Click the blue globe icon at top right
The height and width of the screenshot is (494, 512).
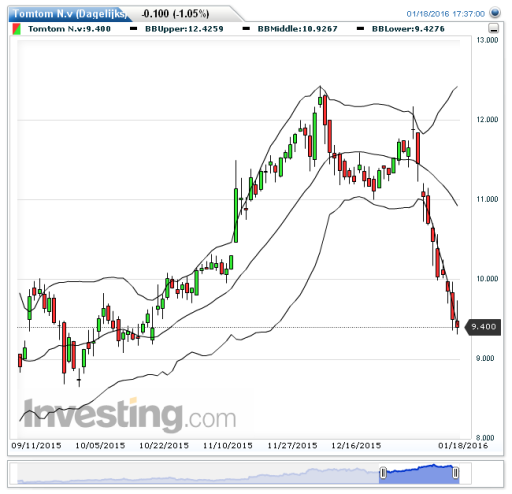[x=495, y=13]
